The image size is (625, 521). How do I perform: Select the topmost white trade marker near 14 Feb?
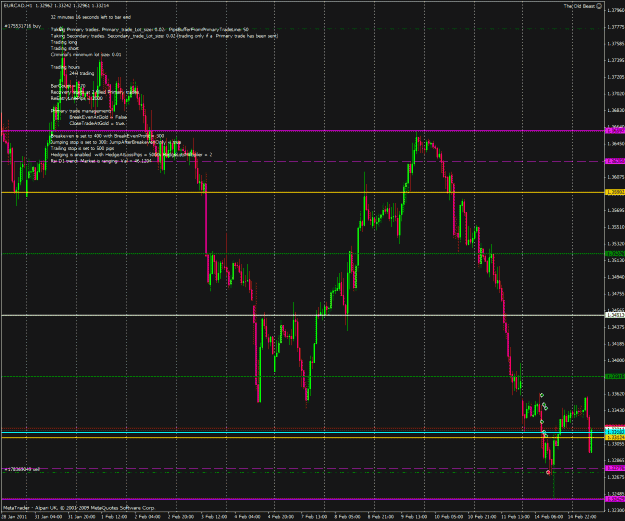click(542, 395)
